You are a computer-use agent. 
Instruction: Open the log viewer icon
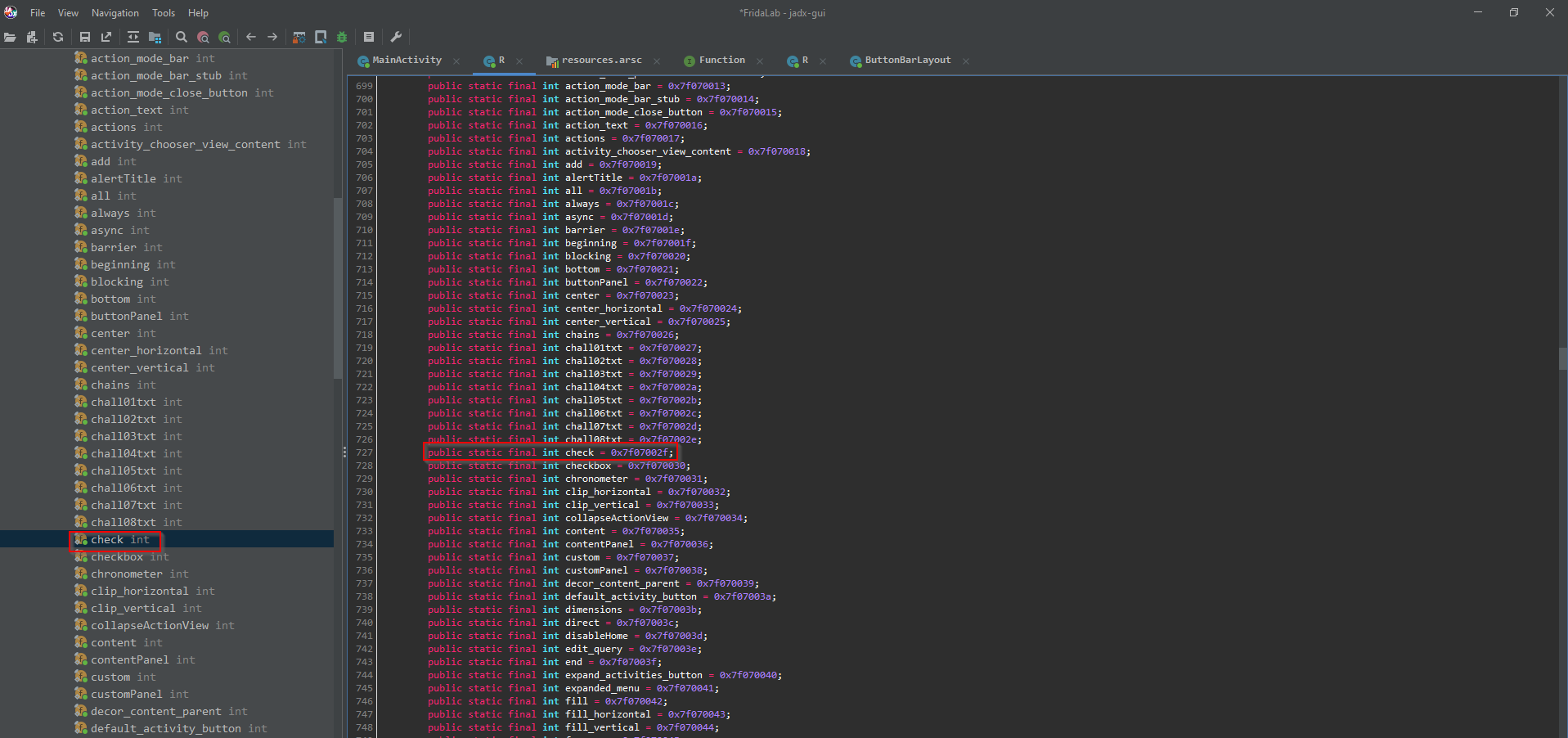pyautogui.click(x=369, y=37)
